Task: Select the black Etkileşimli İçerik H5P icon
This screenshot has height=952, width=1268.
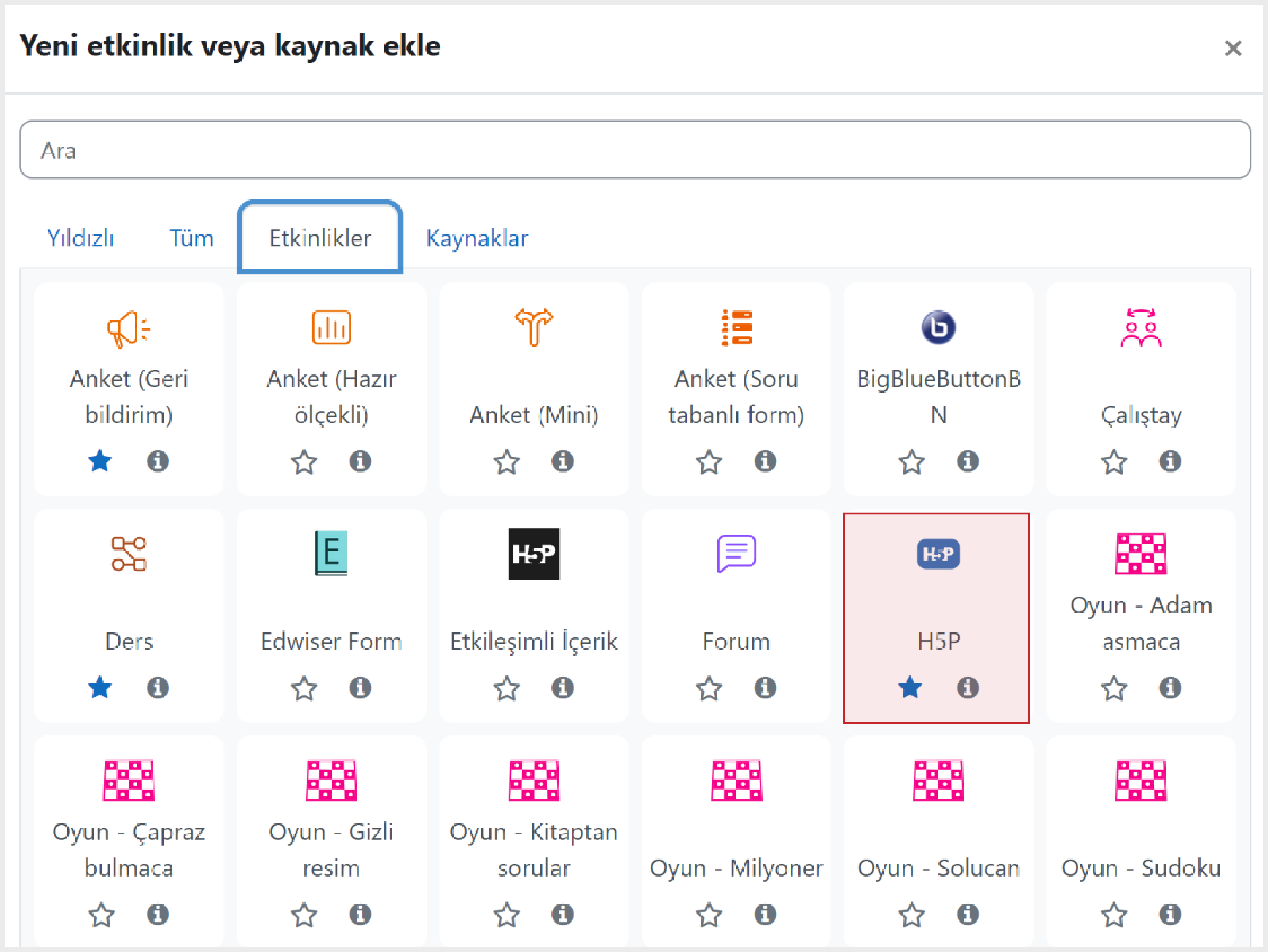Action: click(534, 554)
